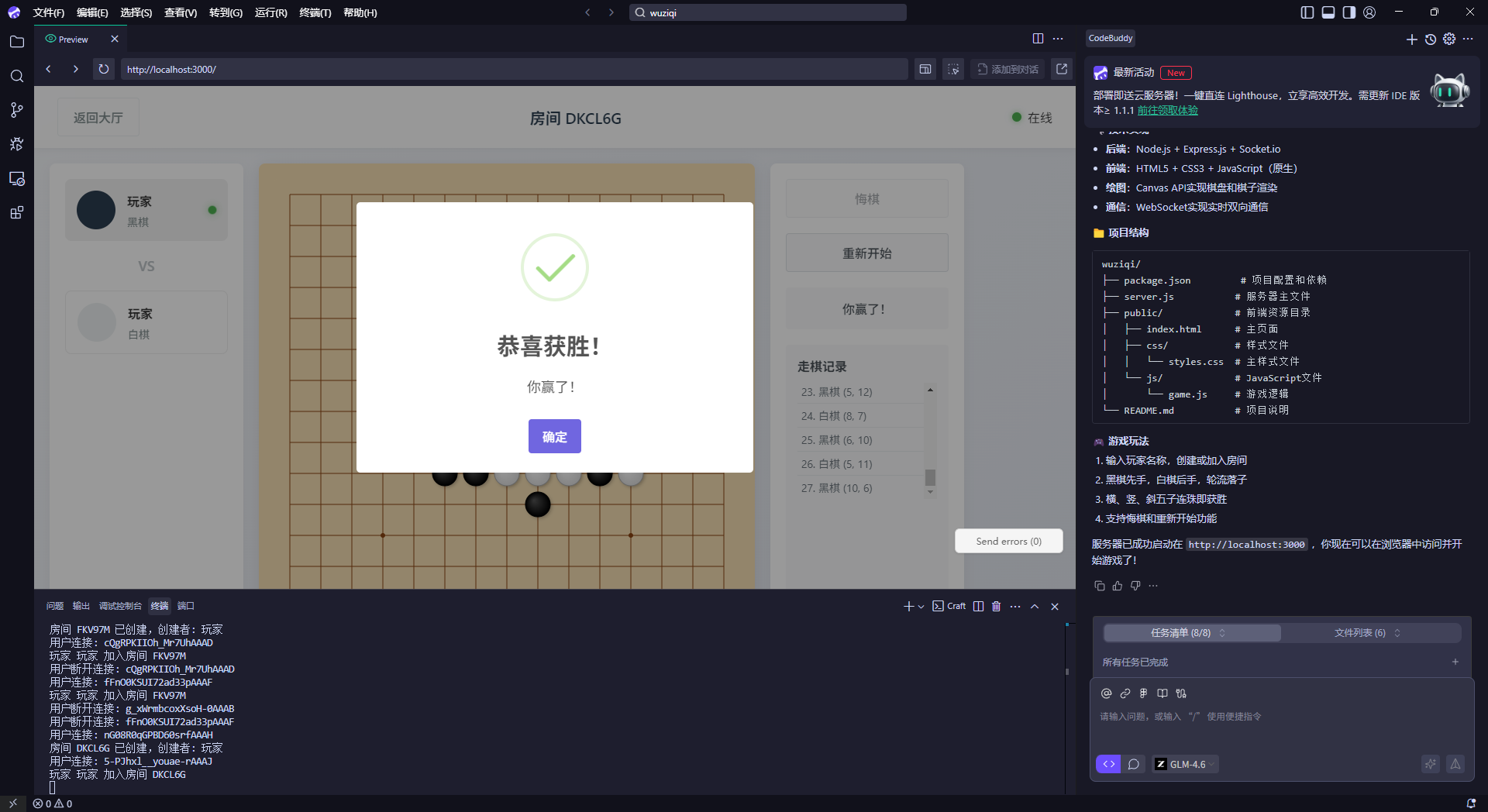Click the localhost URL address field
Image resolution: width=1488 pixels, height=812 pixels.
point(511,69)
